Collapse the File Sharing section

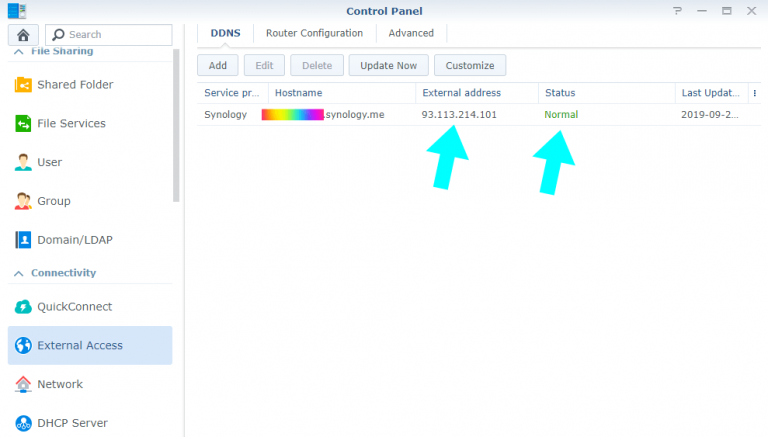(x=17, y=51)
